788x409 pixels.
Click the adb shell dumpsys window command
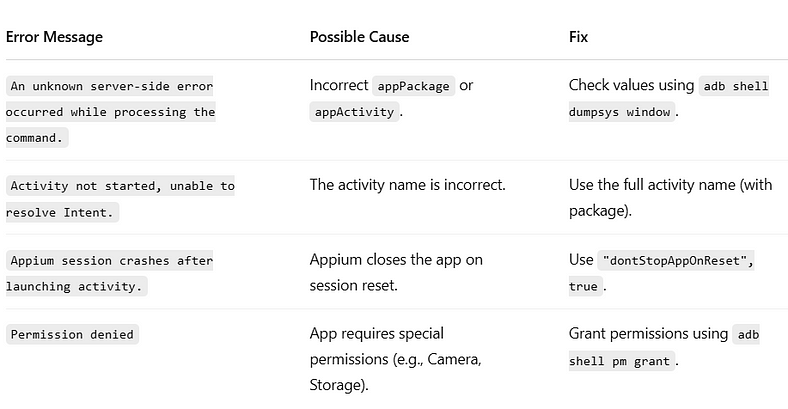point(668,98)
